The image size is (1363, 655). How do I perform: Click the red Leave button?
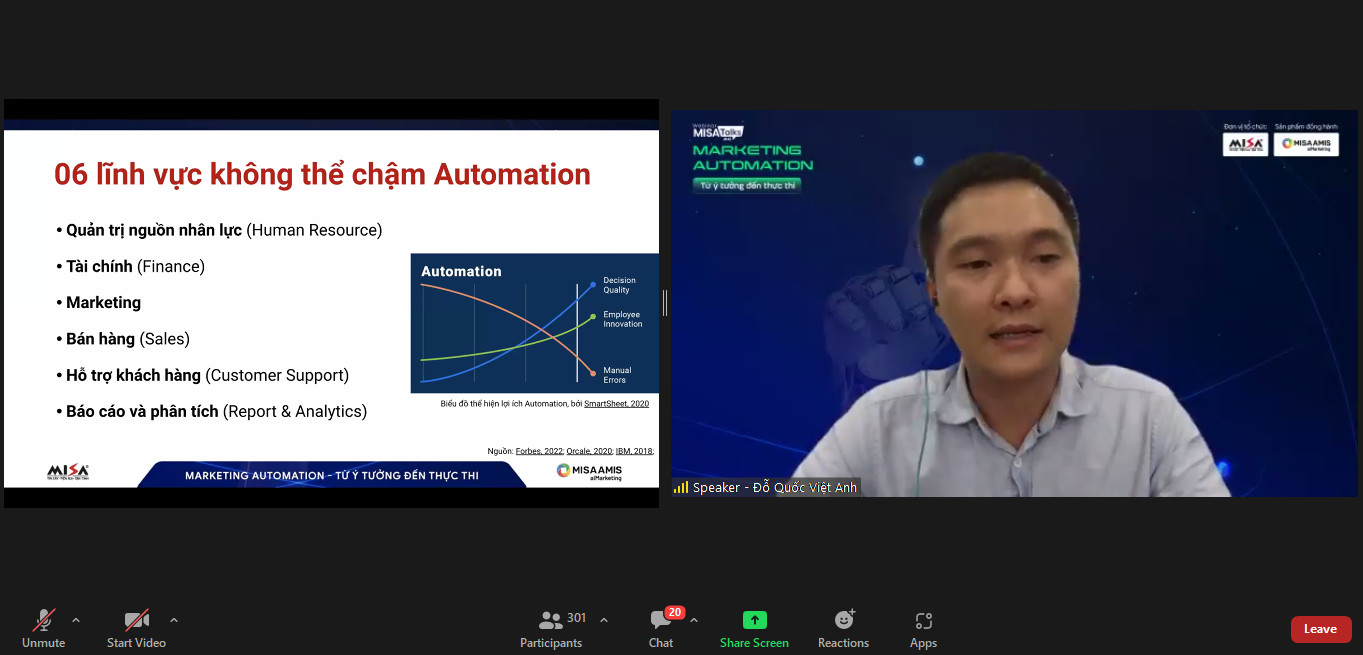[1320, 629]
